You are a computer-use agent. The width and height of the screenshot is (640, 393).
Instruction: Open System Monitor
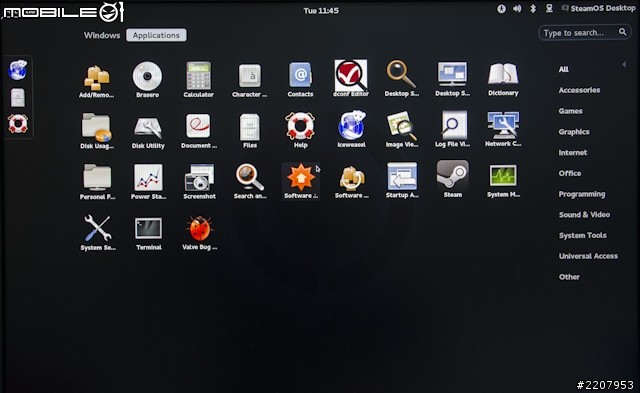tap(503, 180)
